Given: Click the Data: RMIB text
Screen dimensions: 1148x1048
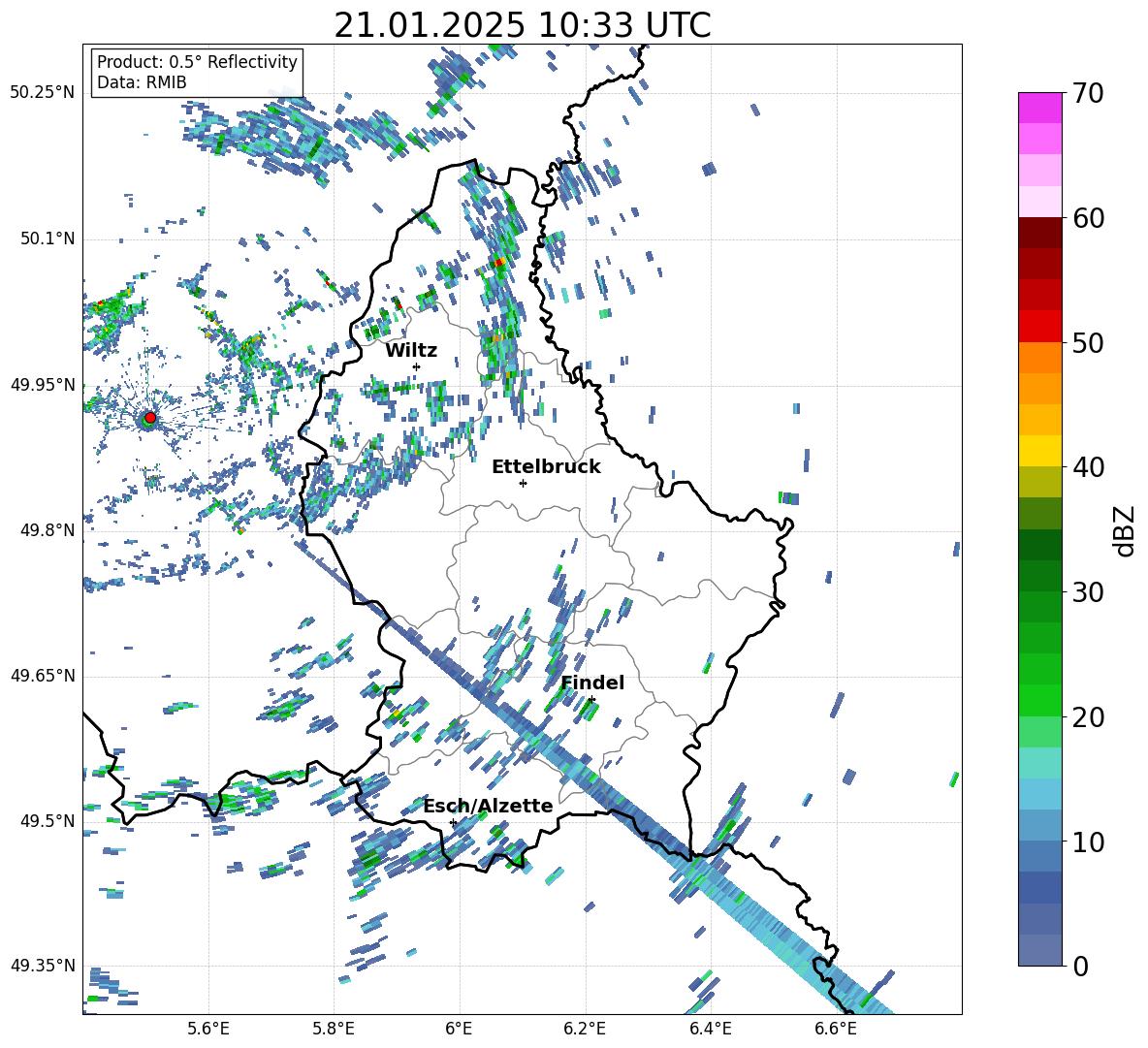Looking at the screenshot, I should tap(142, 82).
